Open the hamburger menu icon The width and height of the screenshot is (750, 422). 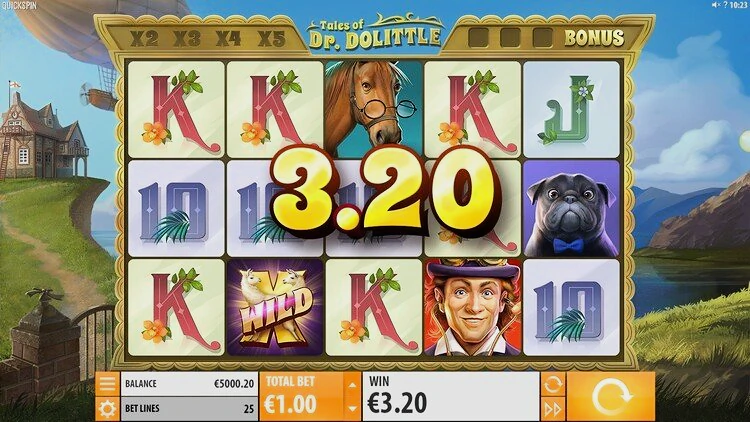(107, 384)
